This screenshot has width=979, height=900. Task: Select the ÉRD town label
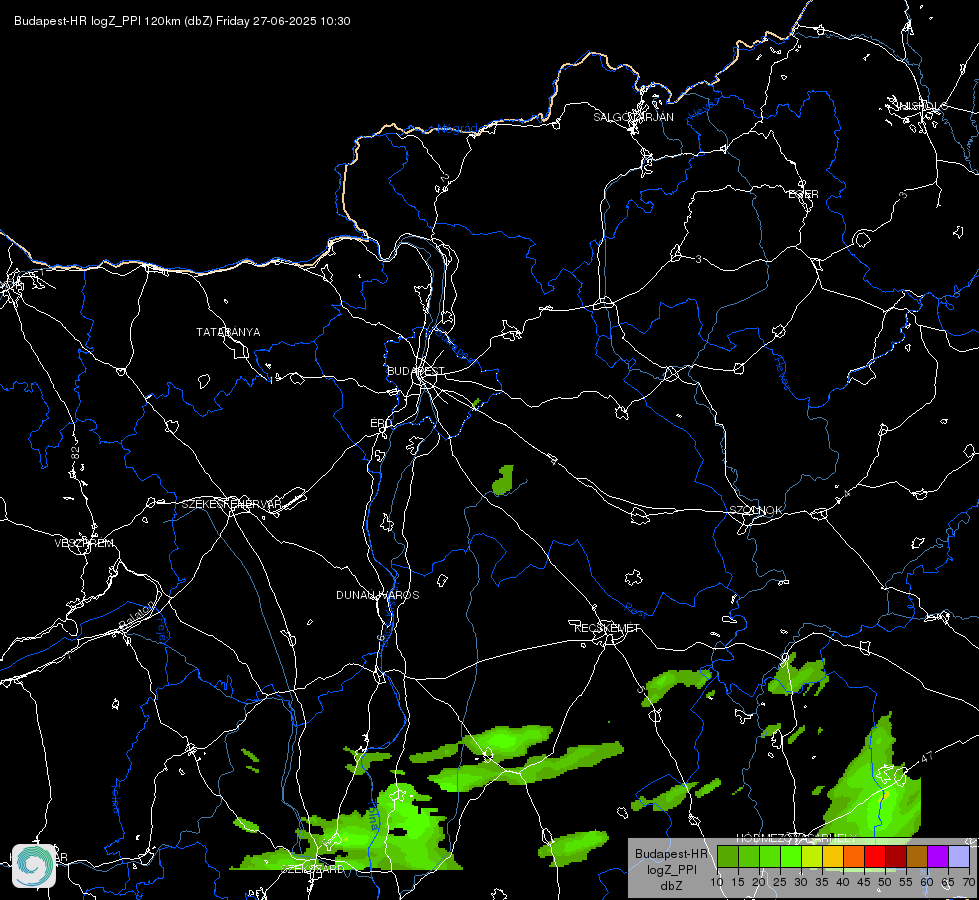click(381, 423)
